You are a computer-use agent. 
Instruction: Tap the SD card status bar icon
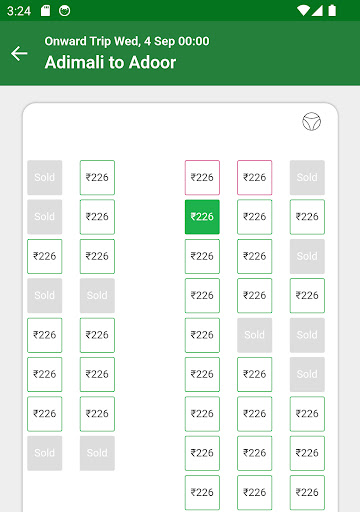click(45, 11)
